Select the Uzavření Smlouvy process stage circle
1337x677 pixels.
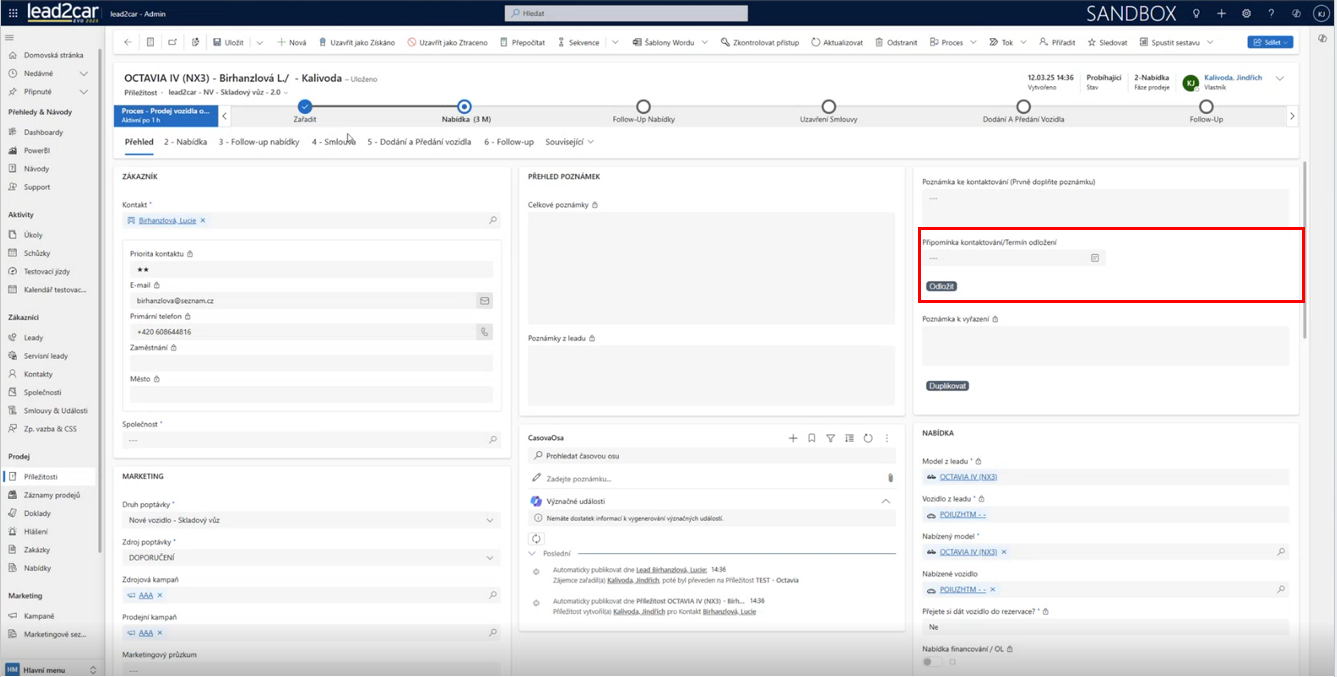coord(828,106)
